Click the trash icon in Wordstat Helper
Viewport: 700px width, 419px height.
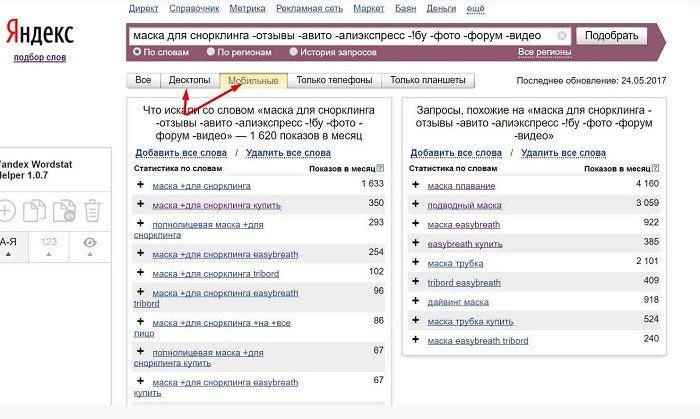coord(92,211)
